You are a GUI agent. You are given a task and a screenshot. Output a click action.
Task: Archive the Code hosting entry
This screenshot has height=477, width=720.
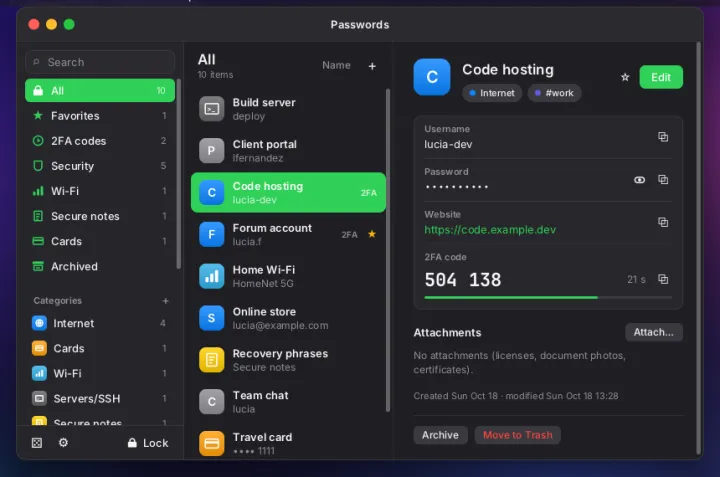click(440, 435)
